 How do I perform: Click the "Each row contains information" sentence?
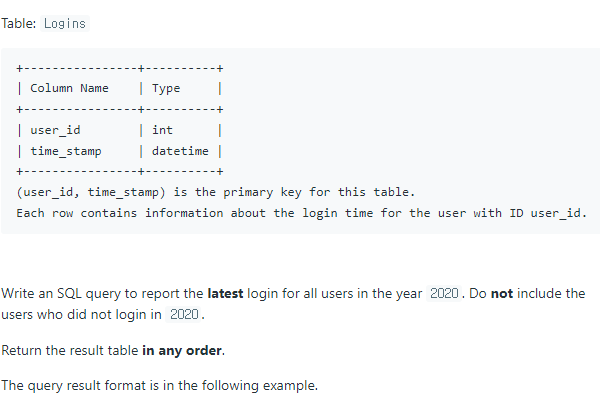300,213
